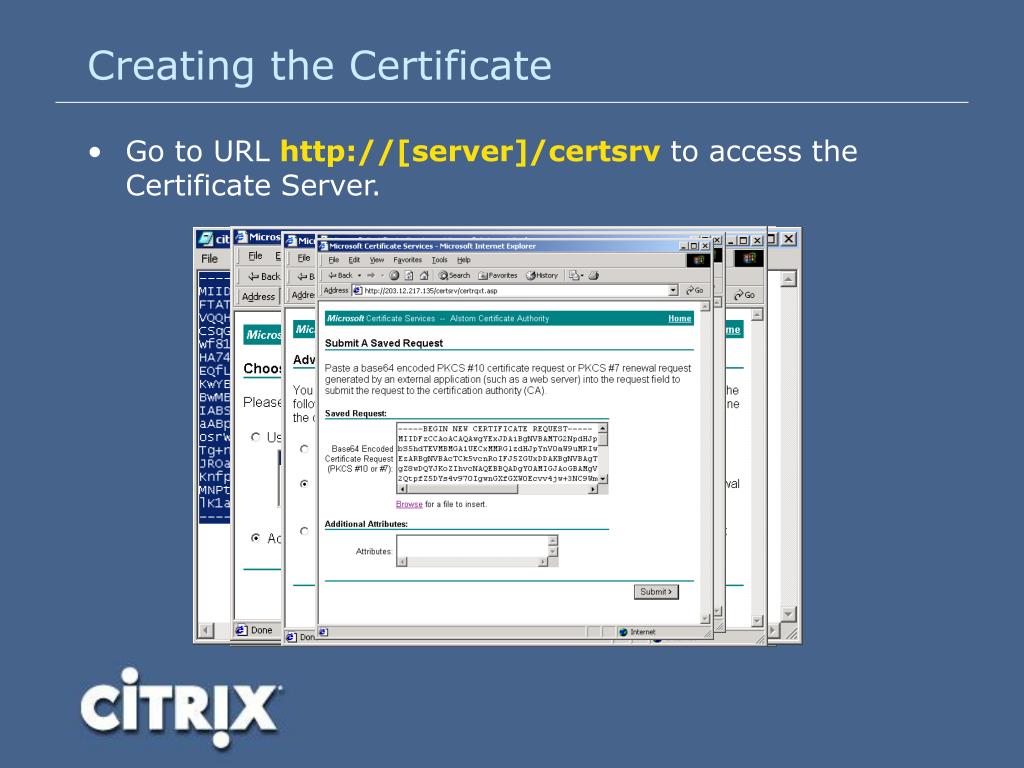Click the down arrow of the certificate request box
The image size is (1024, 768).
coord(603,479)
